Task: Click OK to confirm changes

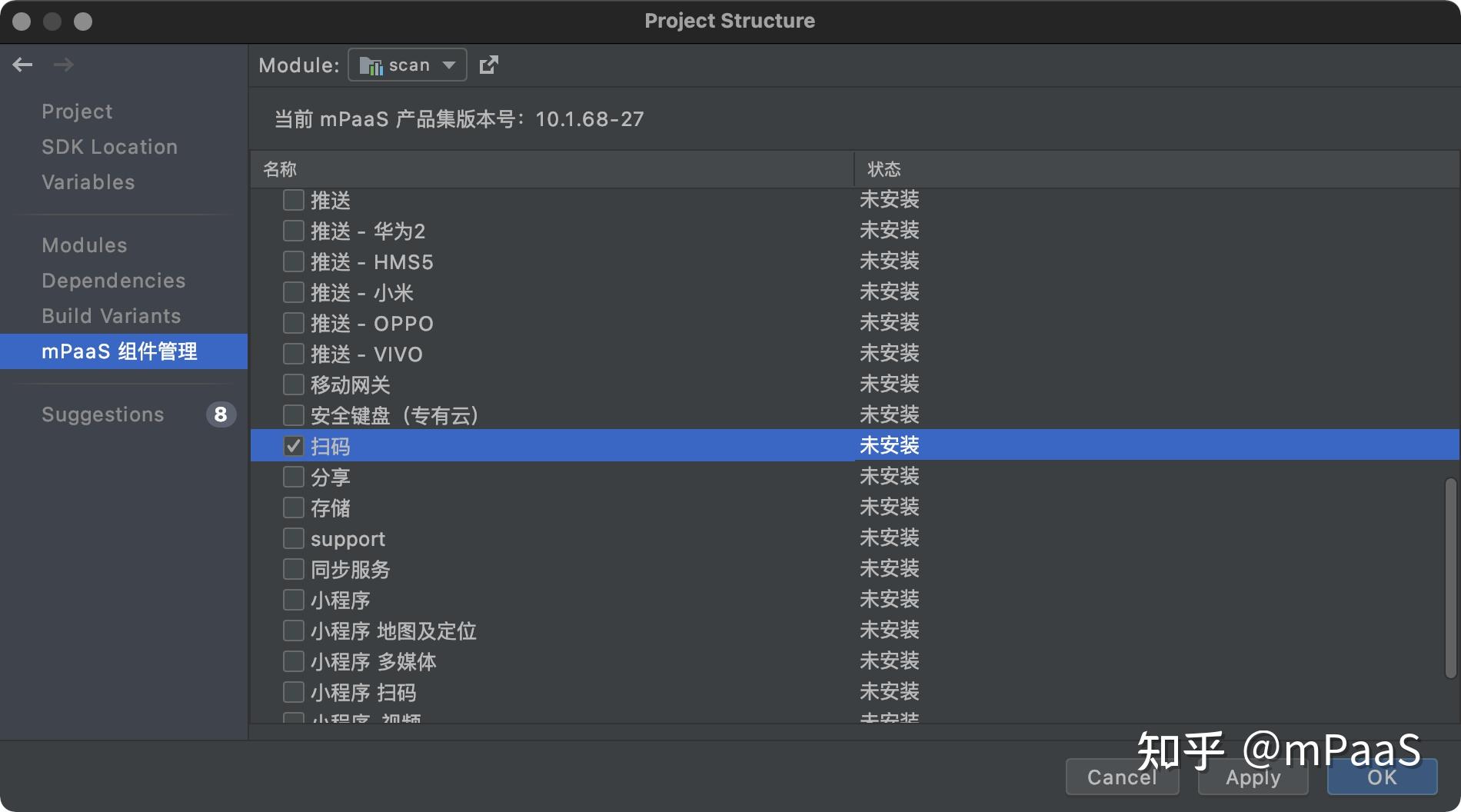Action: [x=1381, y=777]
